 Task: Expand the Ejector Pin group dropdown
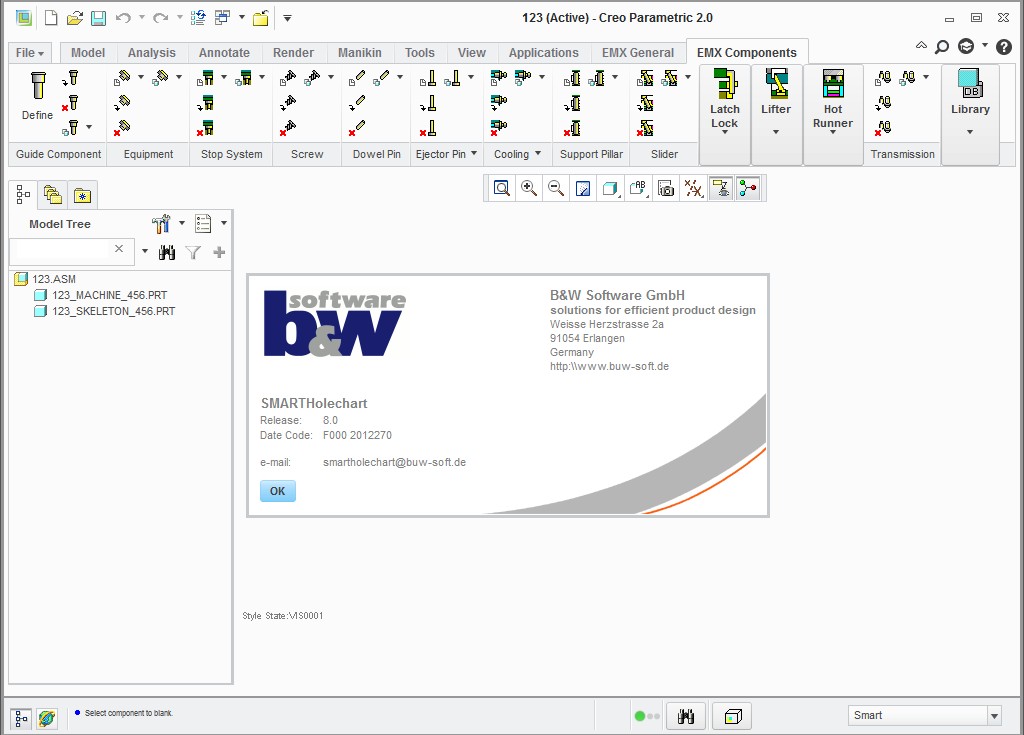[473, 154]
